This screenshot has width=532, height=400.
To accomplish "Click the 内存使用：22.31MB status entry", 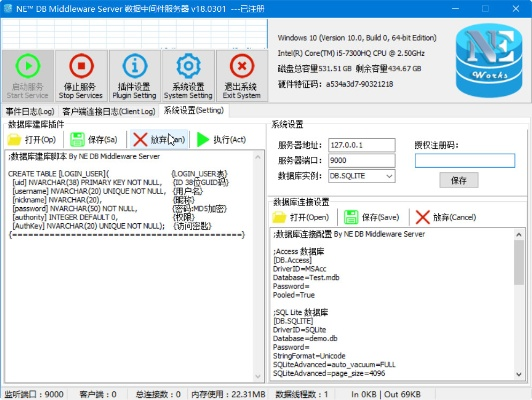I will [x=228, y=394].
